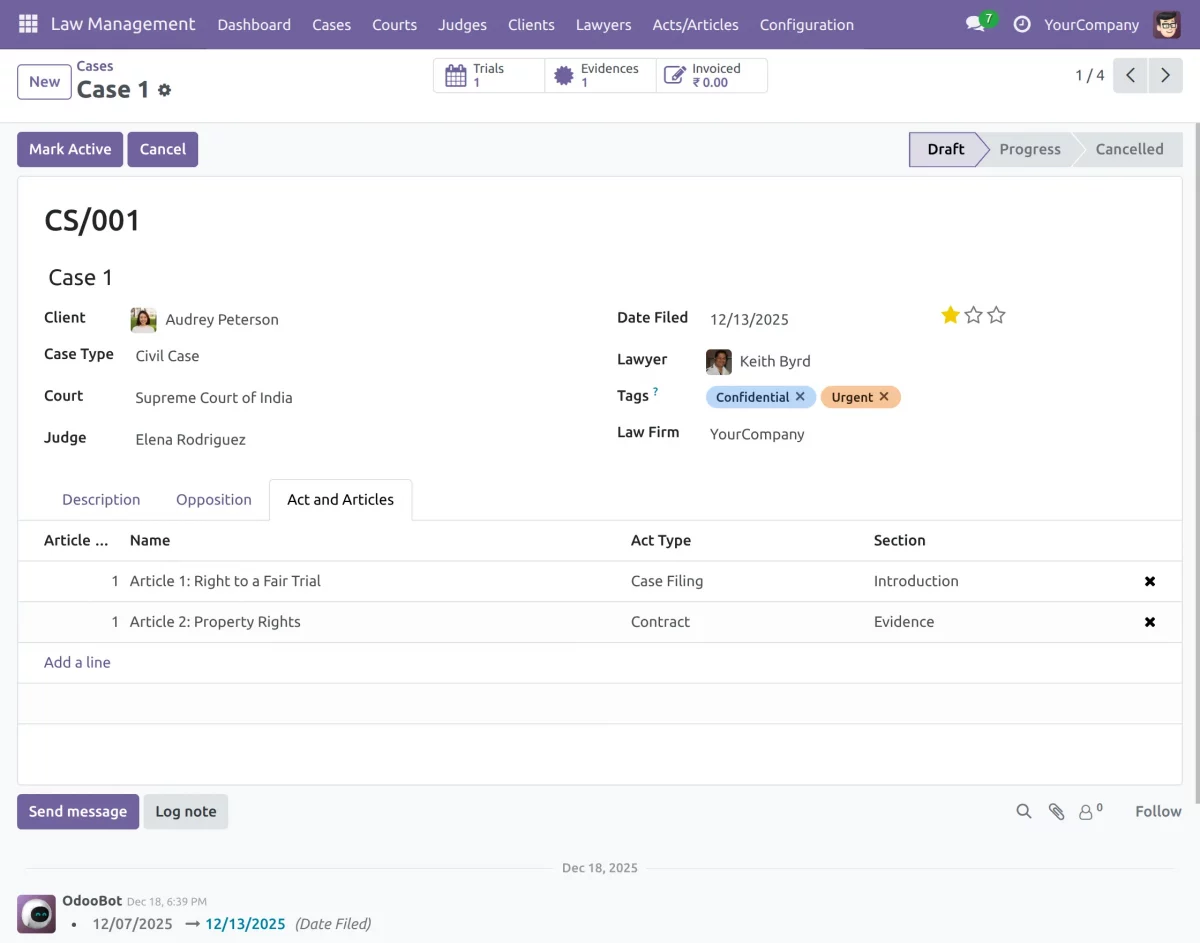Show followers via the person icon
The image size is (1200, 943).
pyautogui.click(x=1087, y=811)
